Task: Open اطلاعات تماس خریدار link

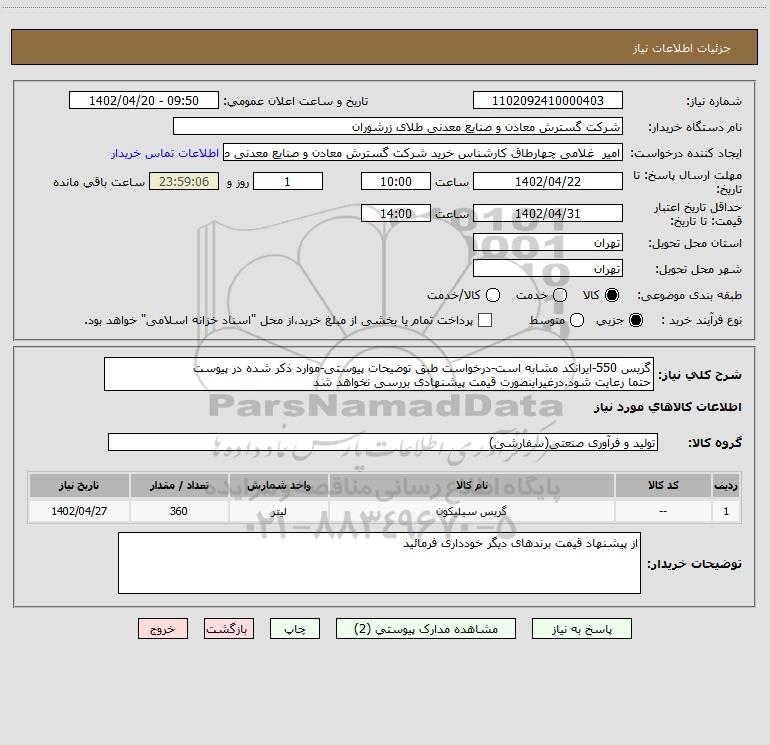Action: [x=165, y=153]
